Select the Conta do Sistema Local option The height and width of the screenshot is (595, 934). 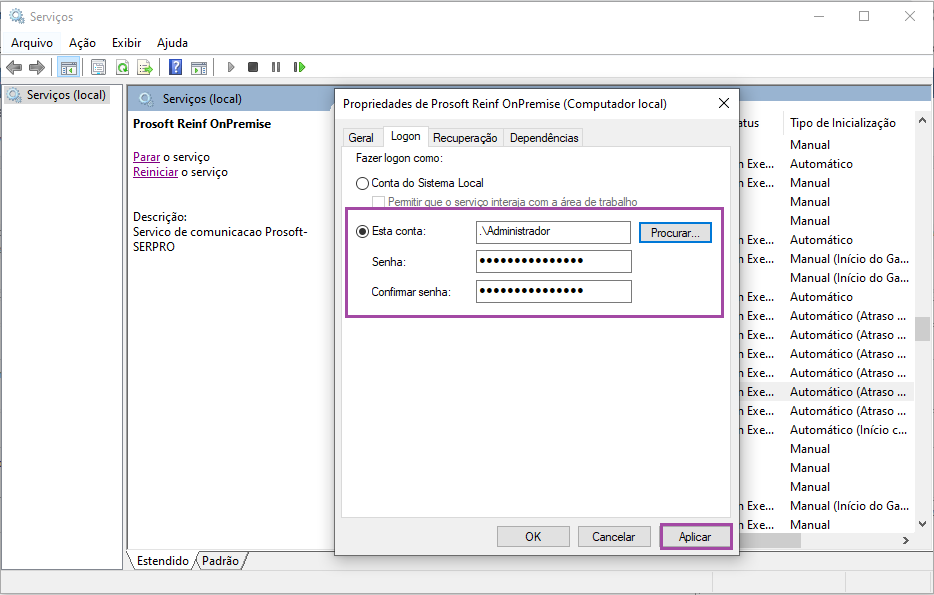[362, 183]
